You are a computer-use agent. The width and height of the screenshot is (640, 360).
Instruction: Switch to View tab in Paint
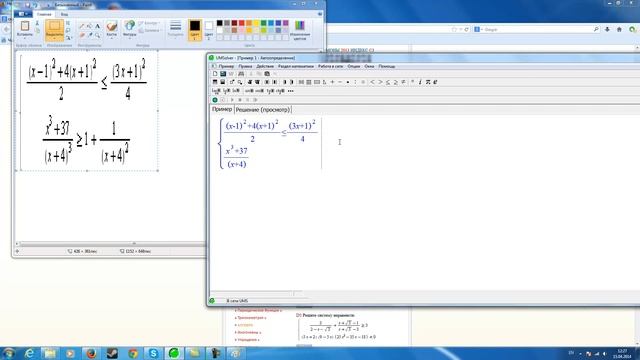64,14
